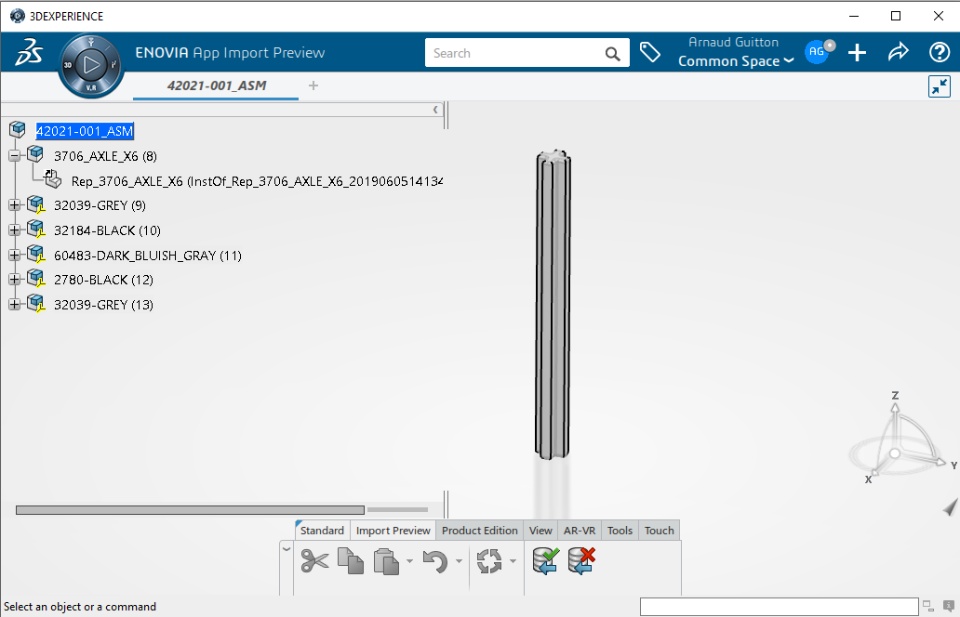Switch to the Tools tab
Viewport: 960px width, 617px height.
[620, 531]
